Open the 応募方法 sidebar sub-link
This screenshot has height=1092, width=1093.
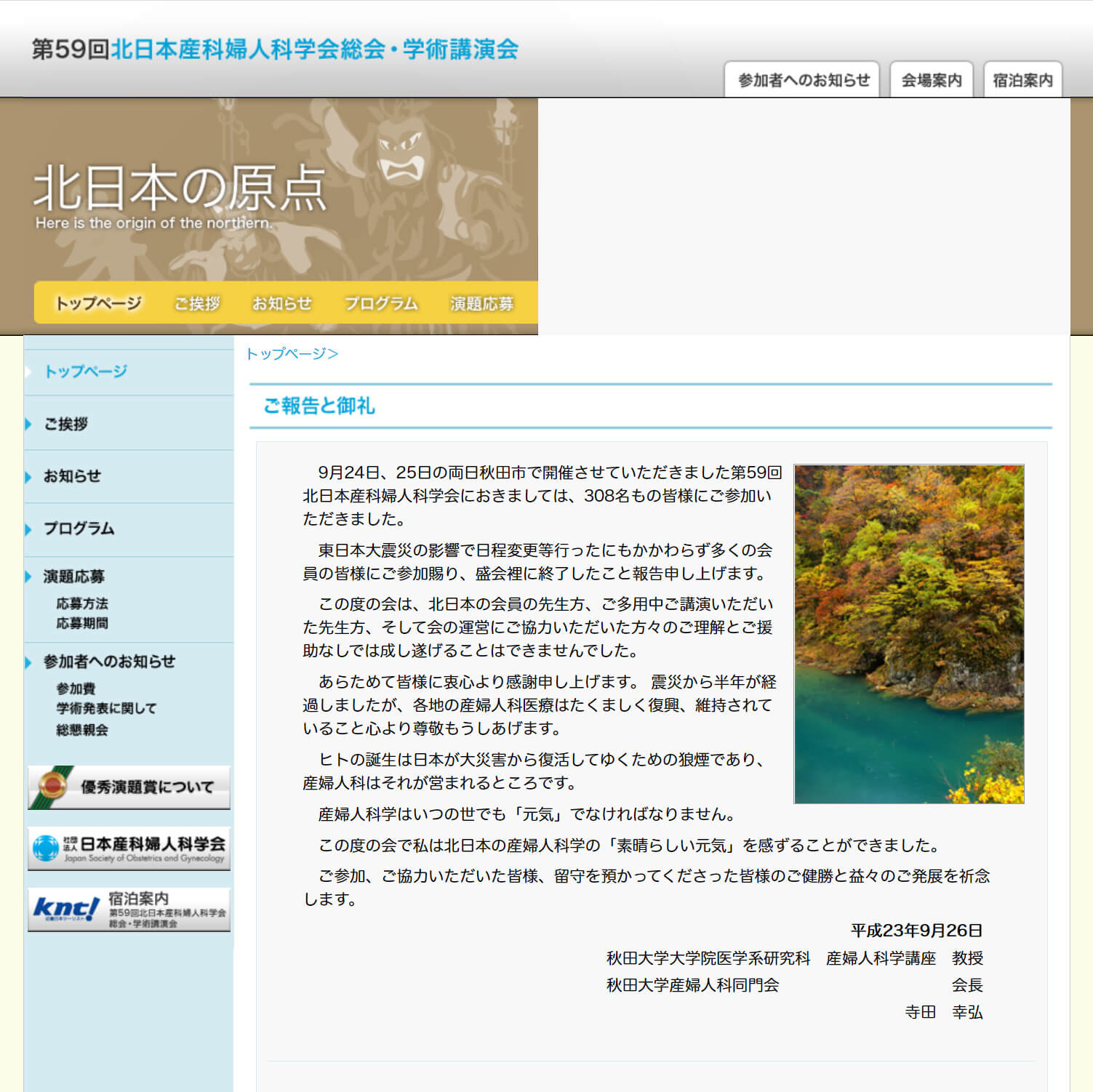82,603
